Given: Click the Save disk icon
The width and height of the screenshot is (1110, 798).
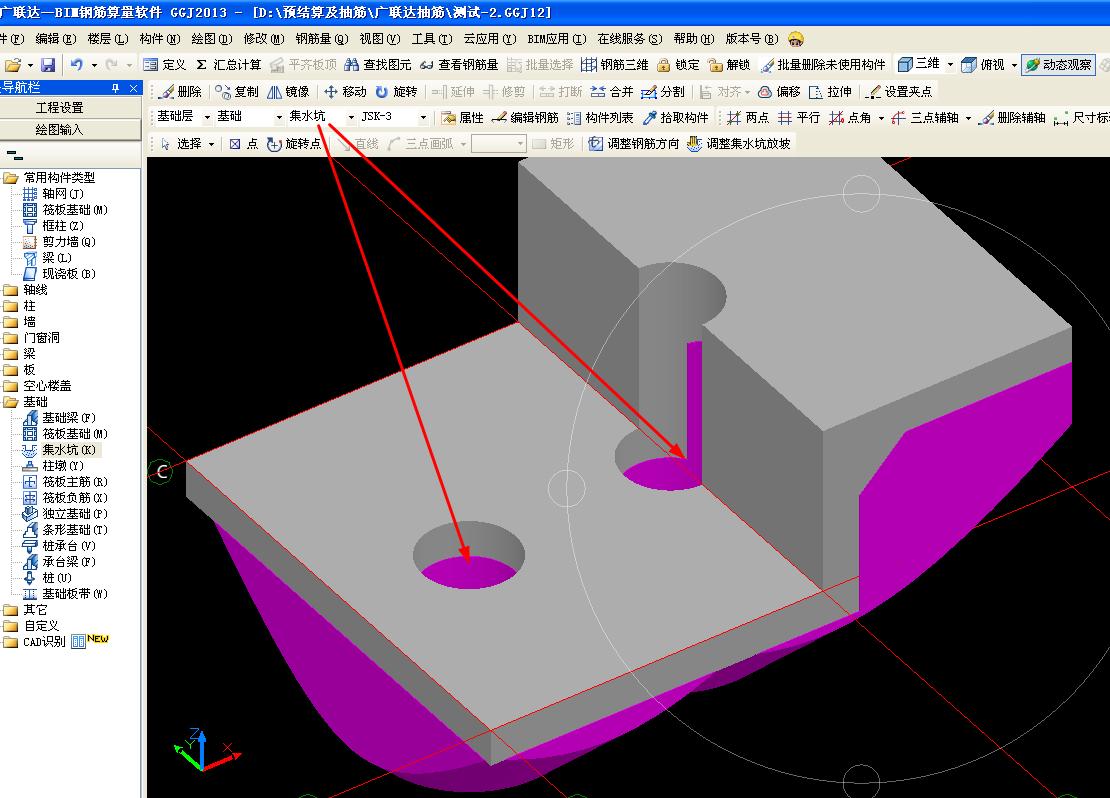Looking at the screenshot, I should (47, 65).
